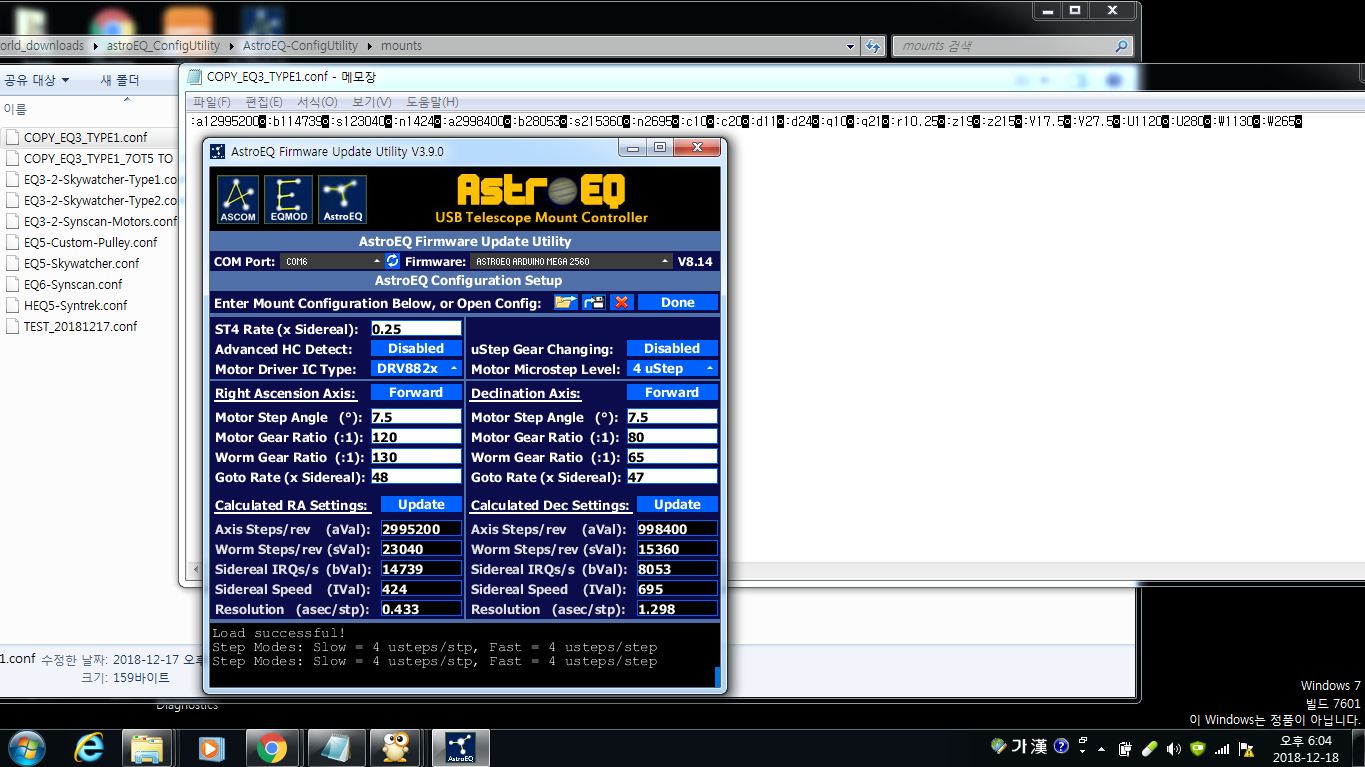Click the mounts breadcrumb in Explorer address bar
The height and width of the screenshot is (767, 1365).
point(401,46)
